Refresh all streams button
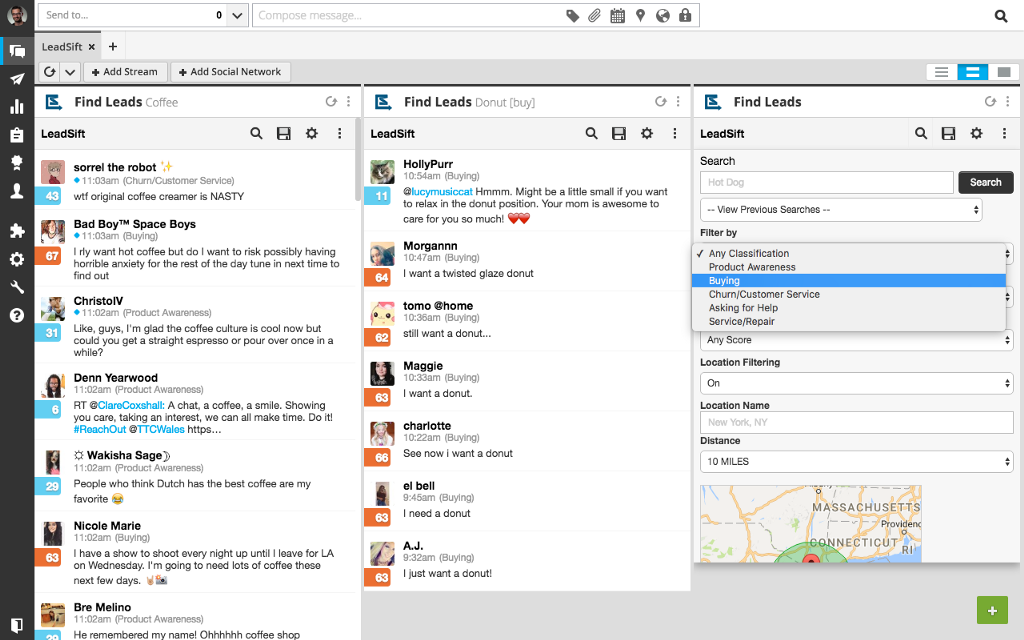This screenshot has width=1024, height=640. [50, 72]
